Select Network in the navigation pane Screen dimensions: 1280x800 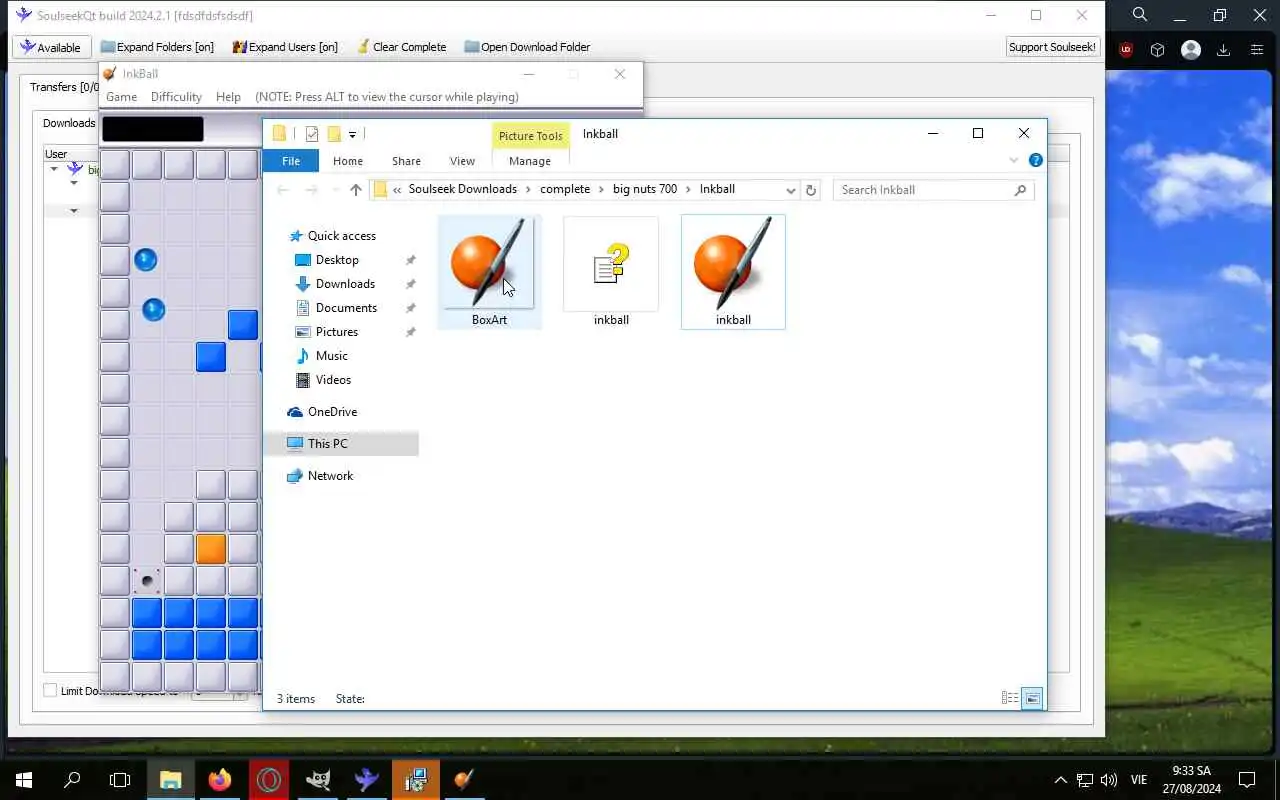(330, 476)
